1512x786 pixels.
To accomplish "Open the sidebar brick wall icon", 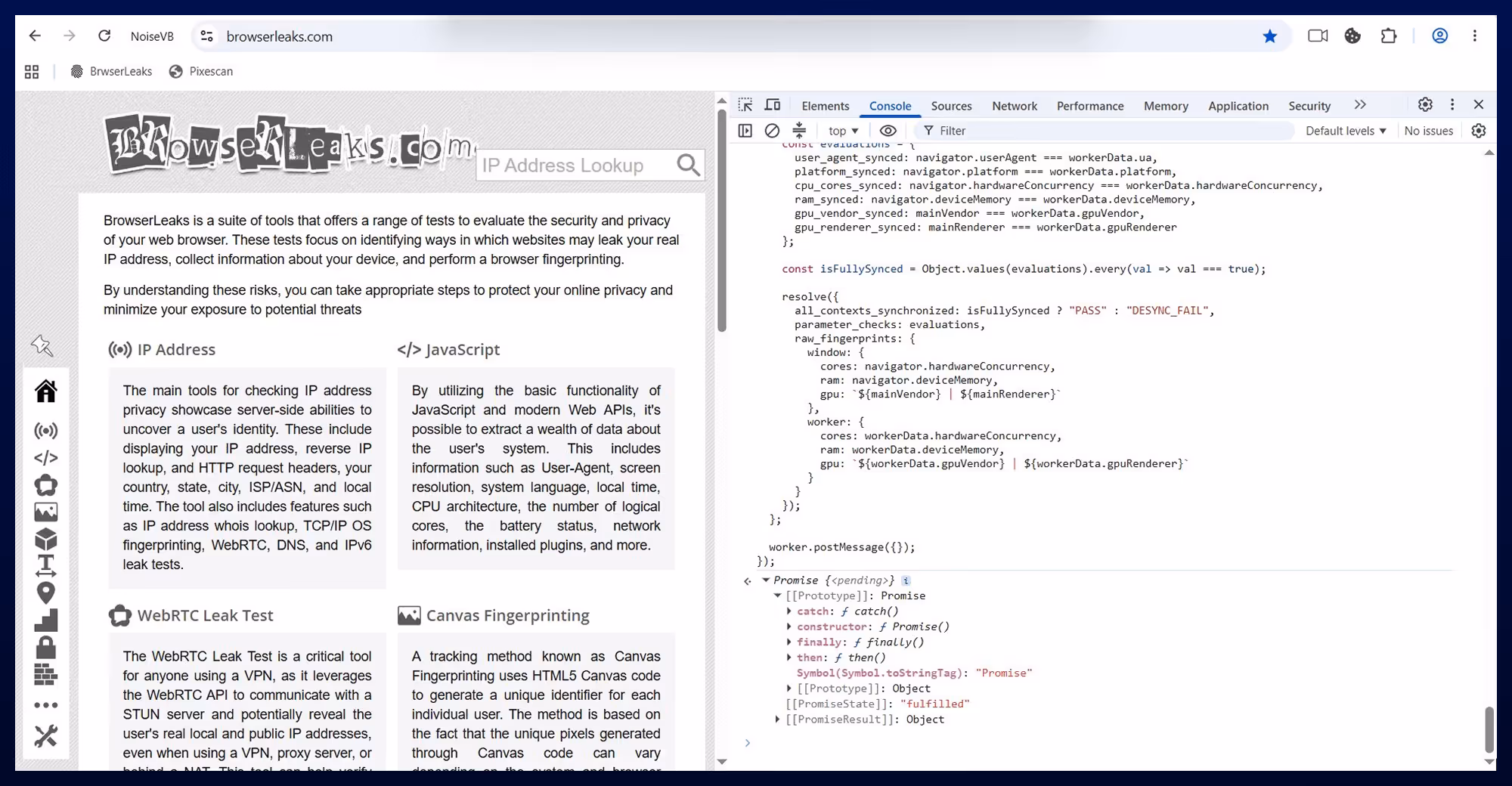I will tap(46, 675).
